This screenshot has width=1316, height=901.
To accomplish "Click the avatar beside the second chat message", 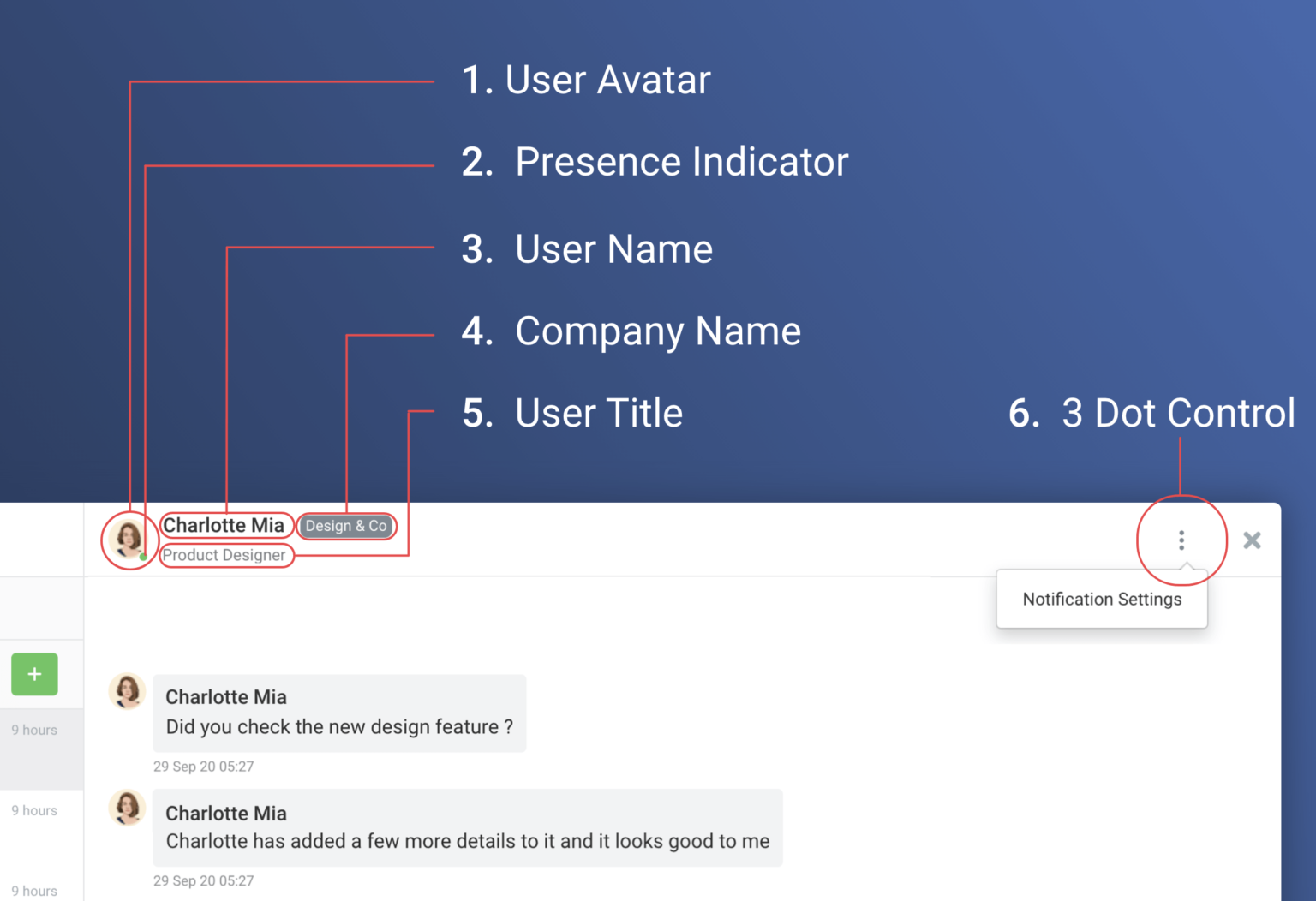I will click(127, 807).
